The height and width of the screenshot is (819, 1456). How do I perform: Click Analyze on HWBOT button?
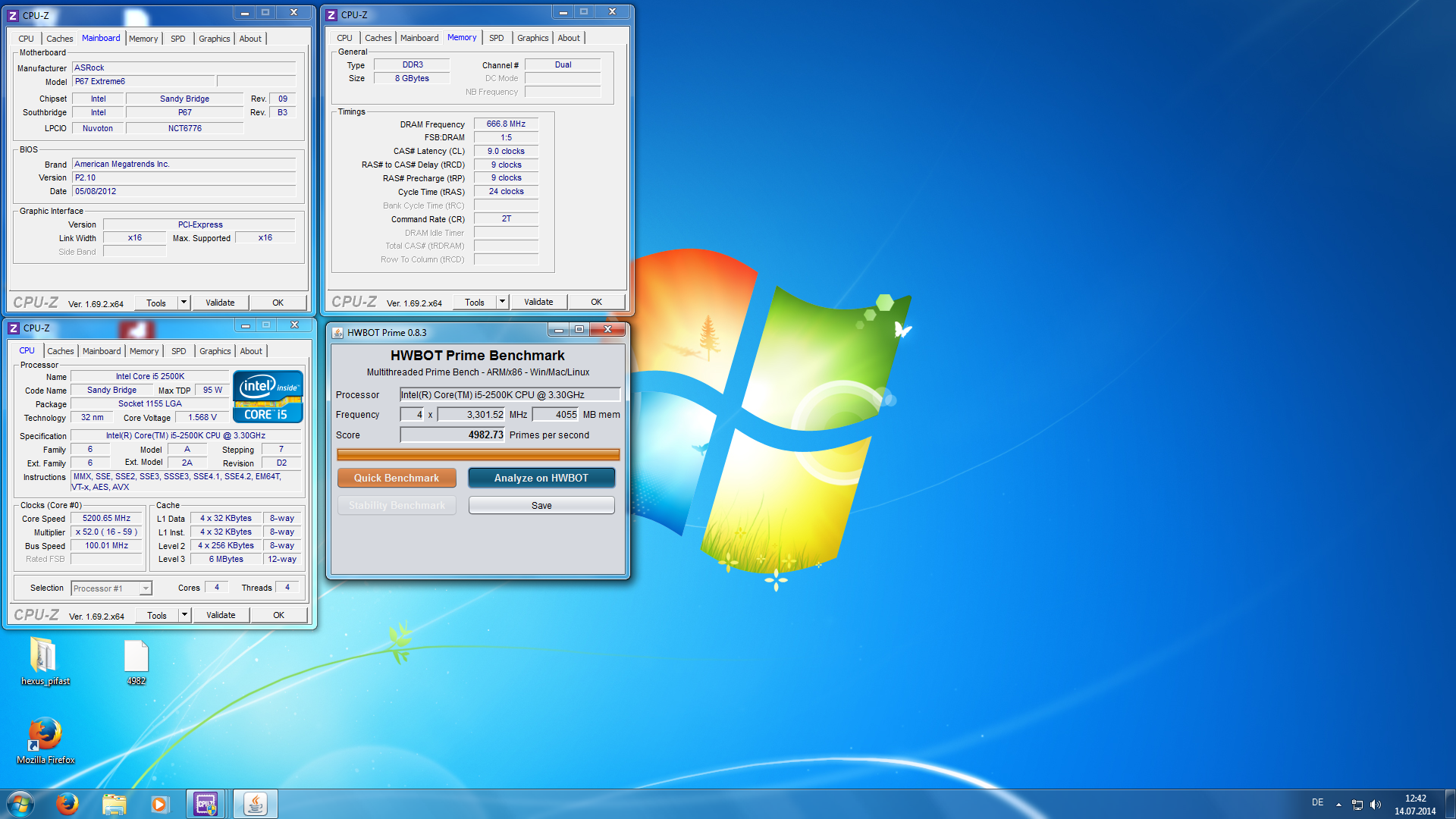[541, 478]
